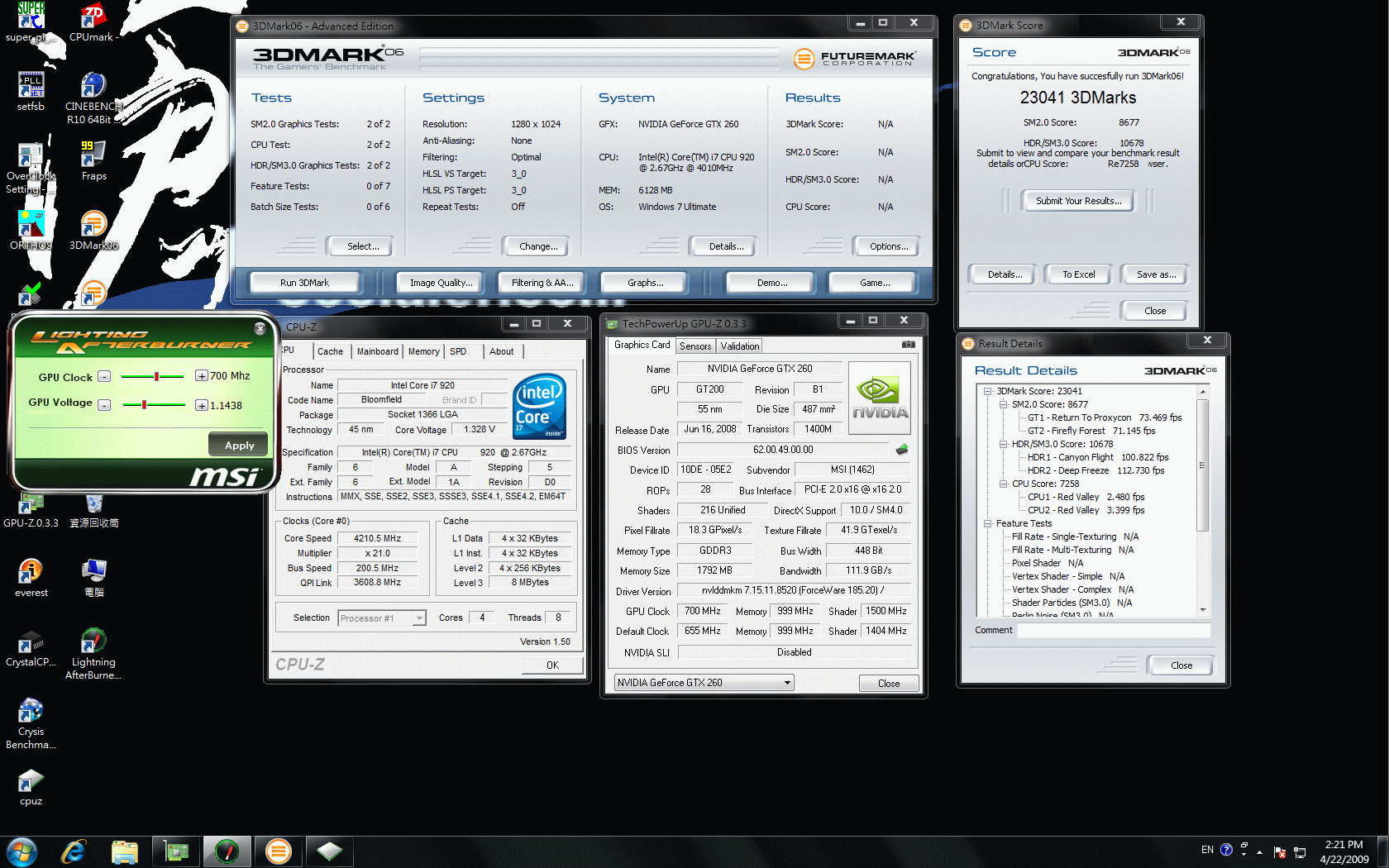Screen dimensions: 1389x868
Task: Open the Computer desktop icon
Action: pyautogui.click(x=93, y=577)
